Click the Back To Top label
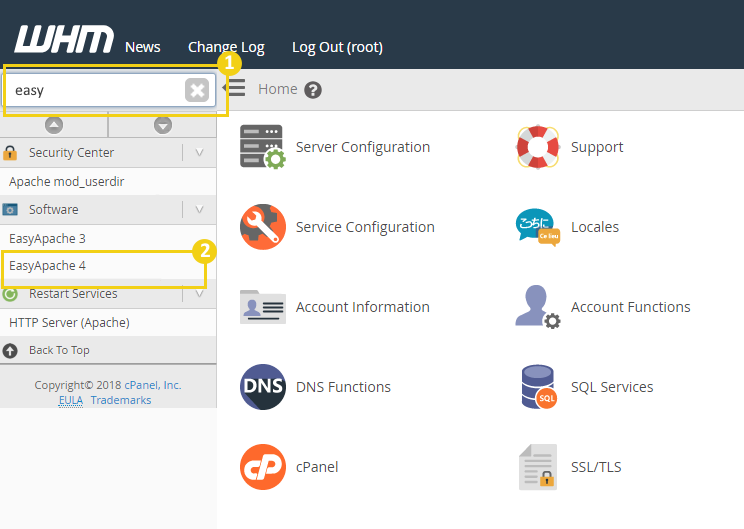This screenshot has height=529, width=744. point(59,350)
